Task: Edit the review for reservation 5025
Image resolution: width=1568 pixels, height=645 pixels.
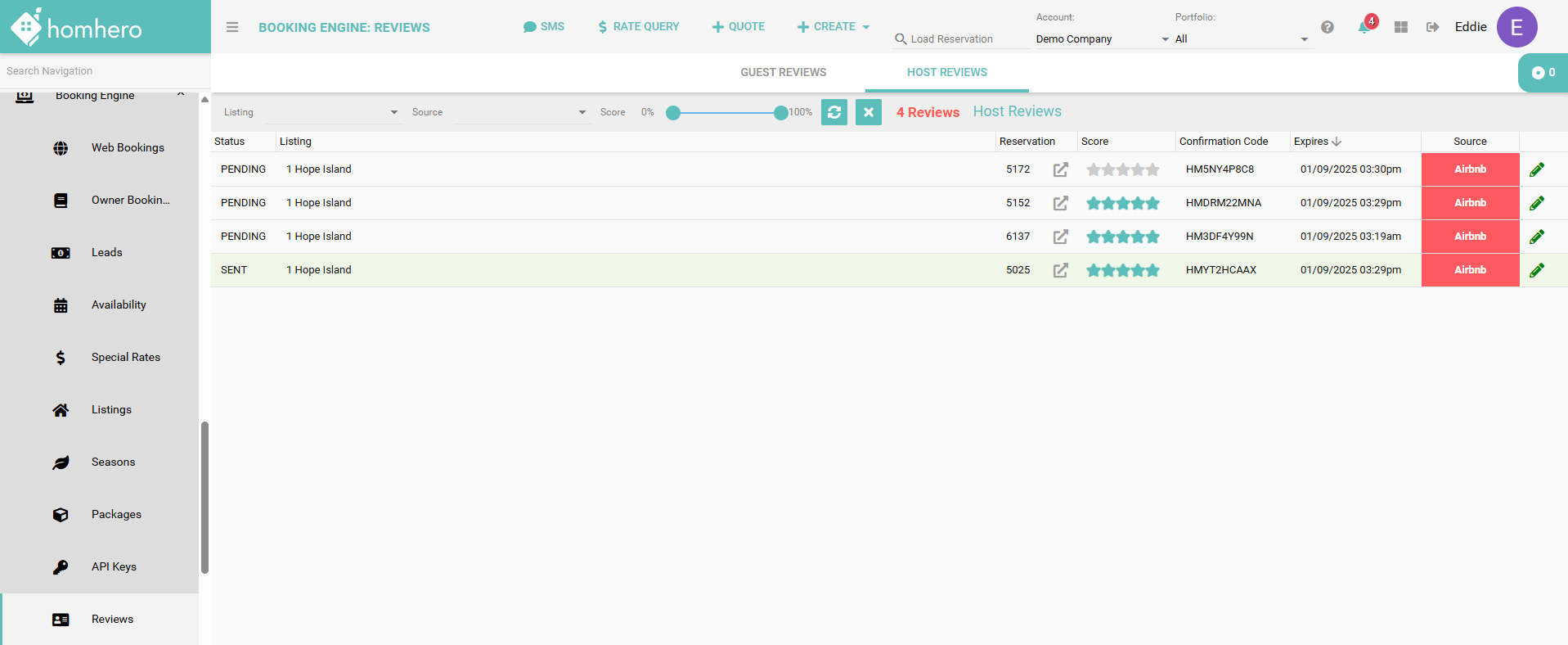Action: click(1537, 270)
